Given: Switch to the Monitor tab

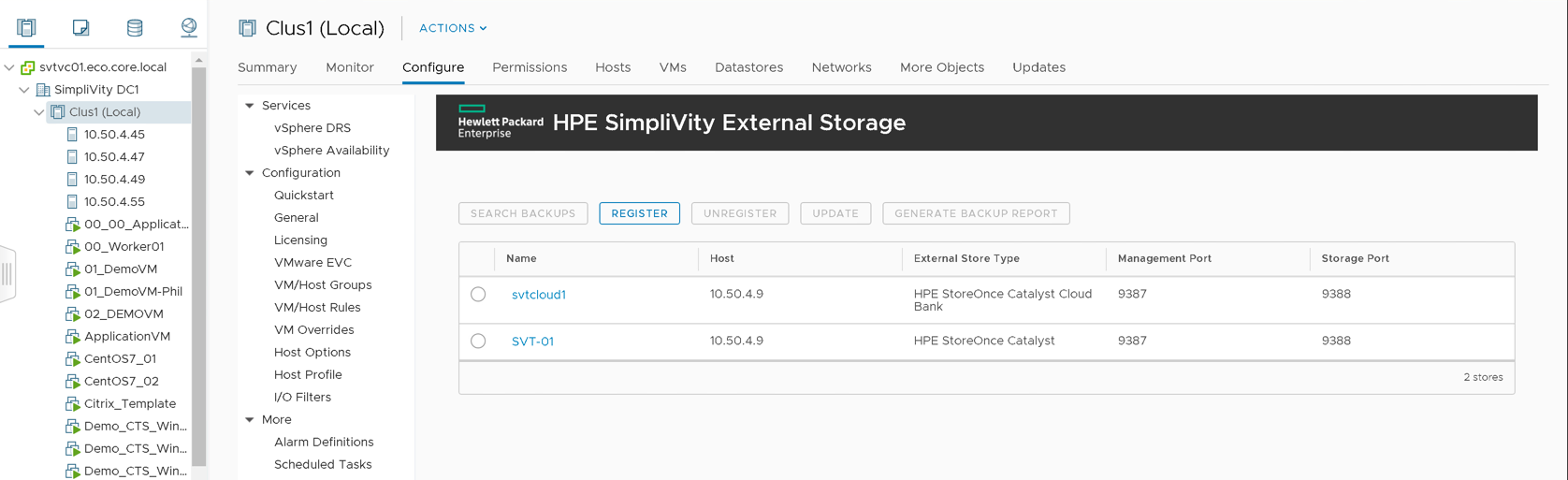Looking at the screenshot, I should [350, 67].
